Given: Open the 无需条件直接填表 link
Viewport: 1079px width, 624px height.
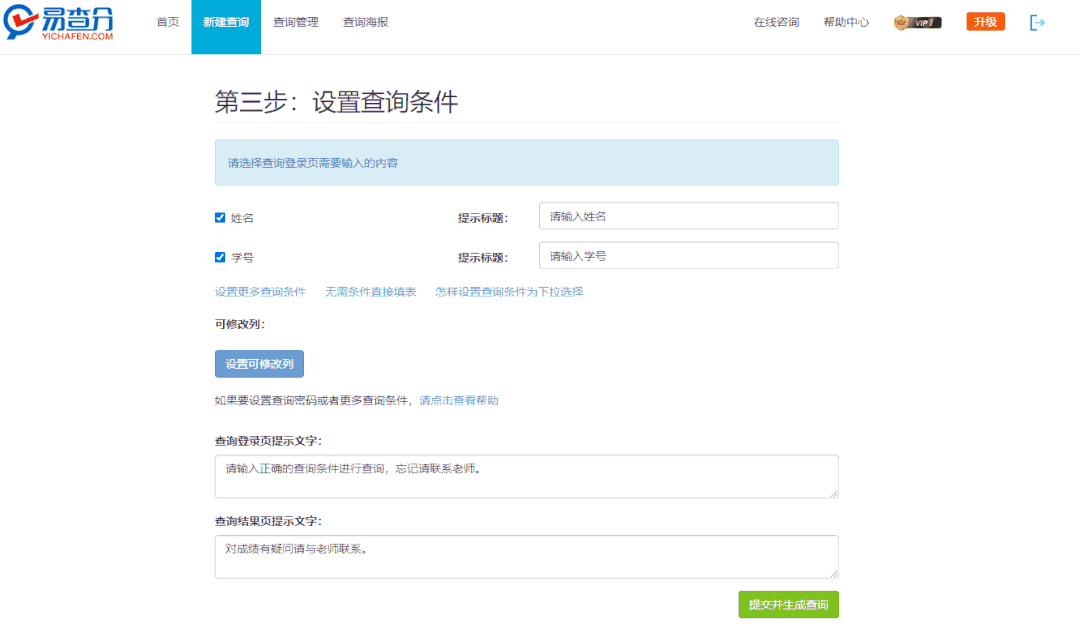Looking at the screenshot, I should click(370, 292).
